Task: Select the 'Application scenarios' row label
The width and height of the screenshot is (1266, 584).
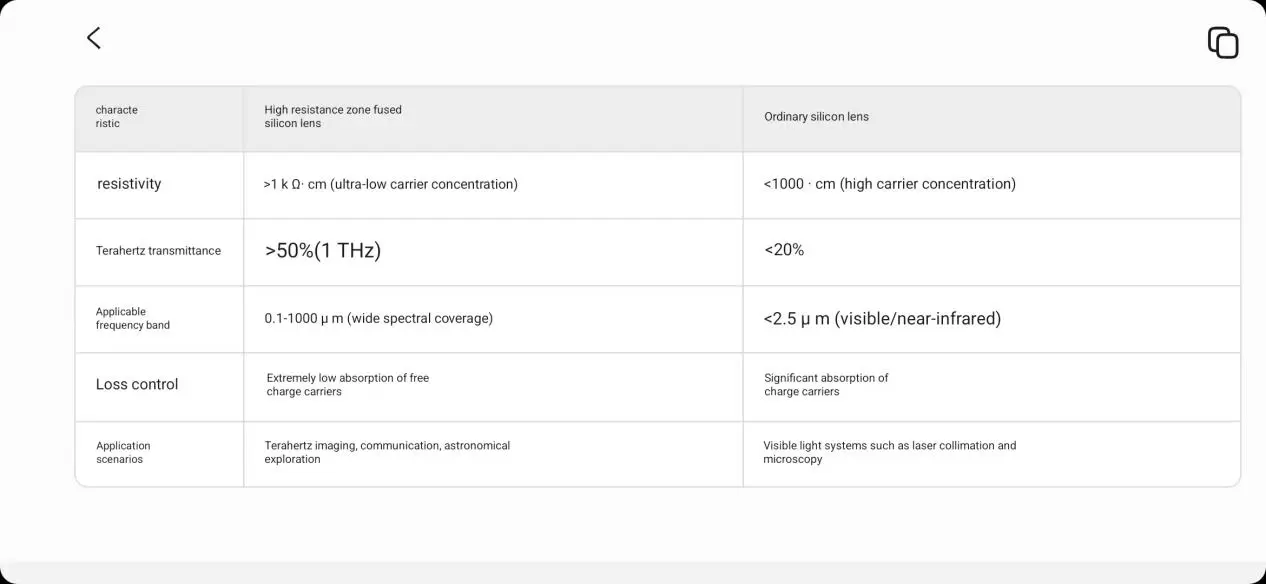Action: click(x=123, y=453)
